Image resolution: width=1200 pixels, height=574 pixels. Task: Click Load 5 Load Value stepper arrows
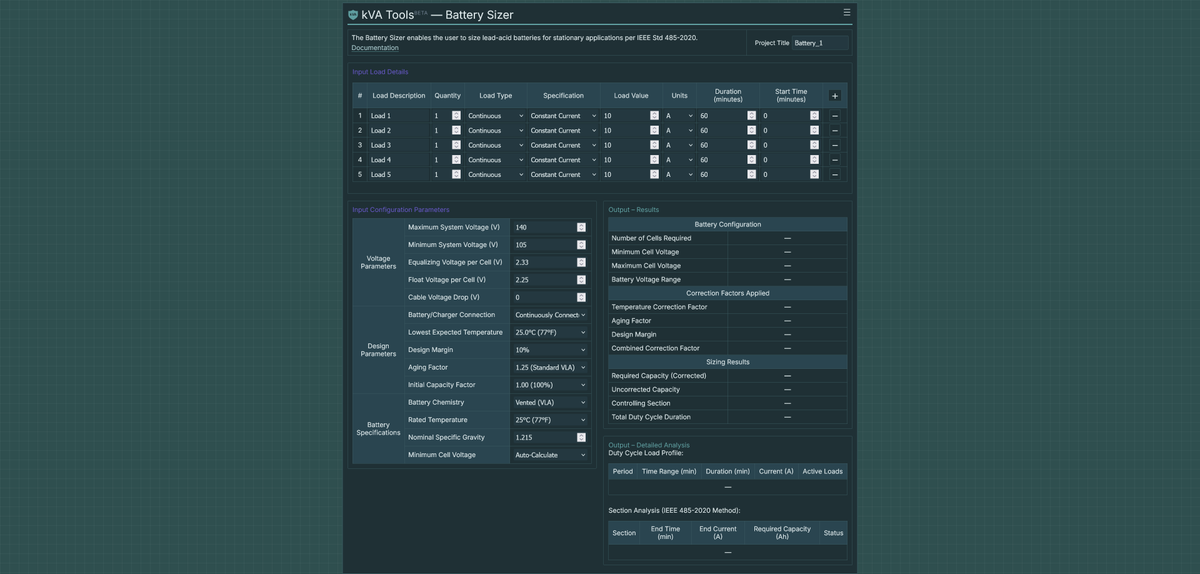point(654,175)
